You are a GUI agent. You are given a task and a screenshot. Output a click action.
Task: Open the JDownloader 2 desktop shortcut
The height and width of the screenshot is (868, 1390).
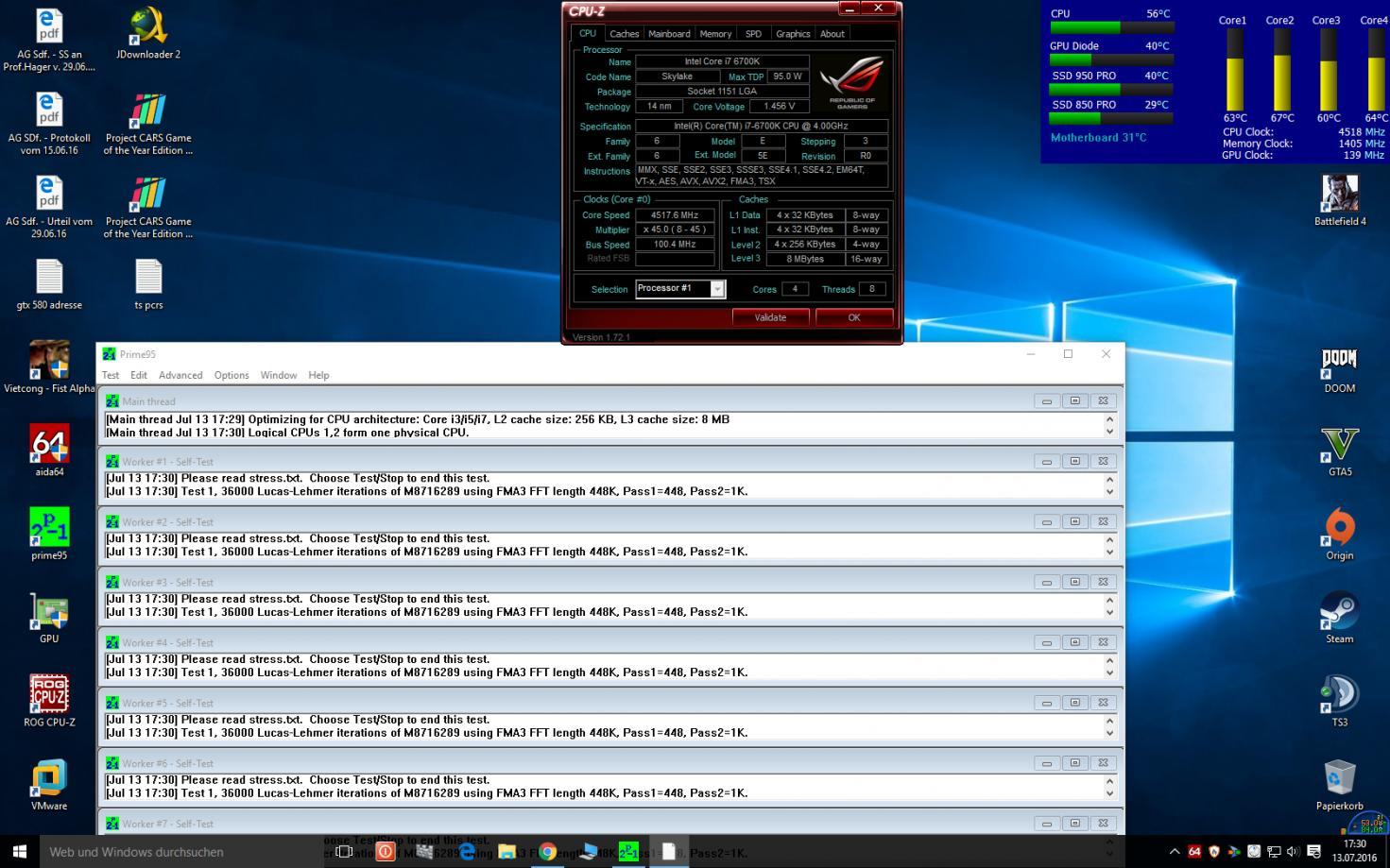click(x=148, y=34)
